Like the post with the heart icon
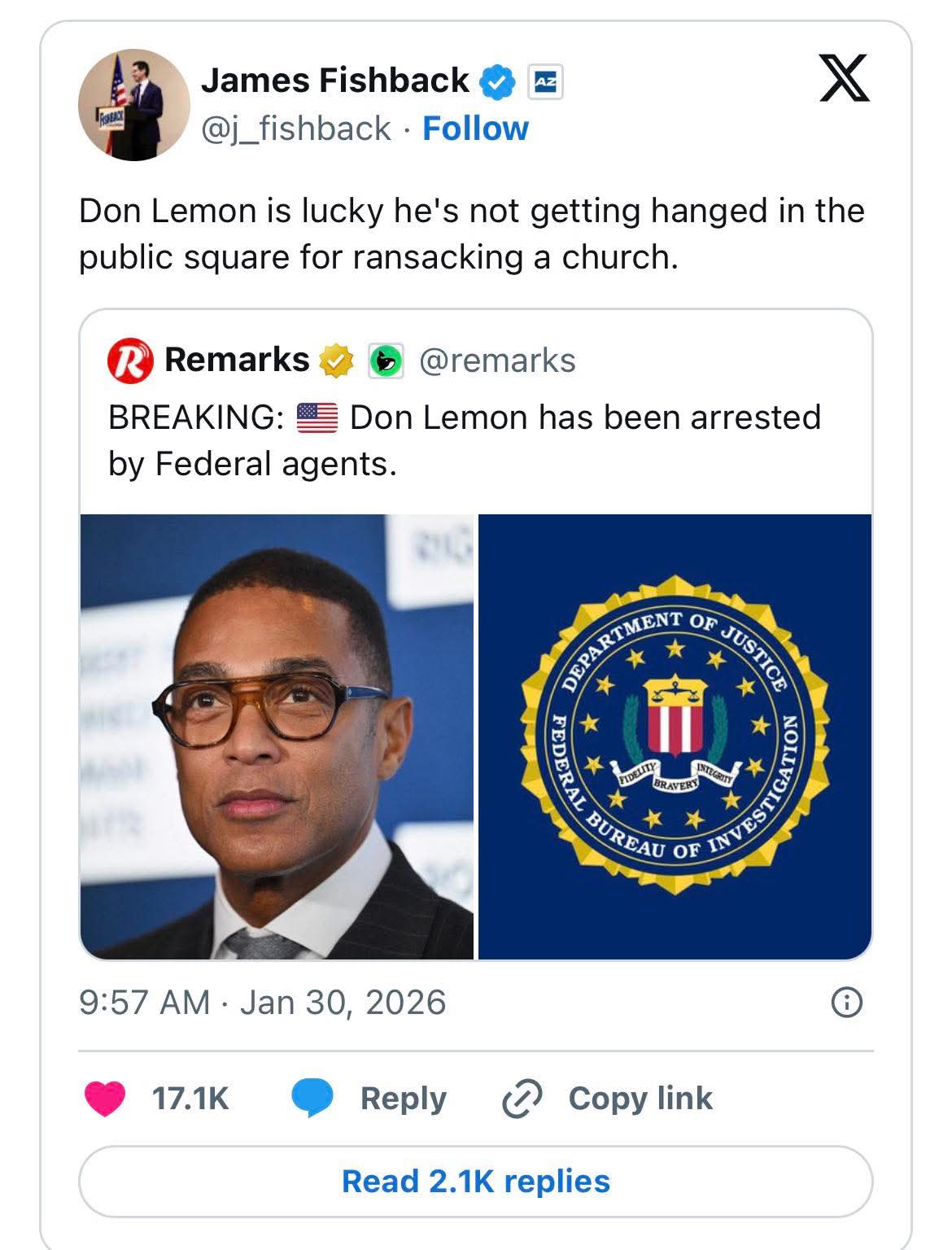 105,1099
